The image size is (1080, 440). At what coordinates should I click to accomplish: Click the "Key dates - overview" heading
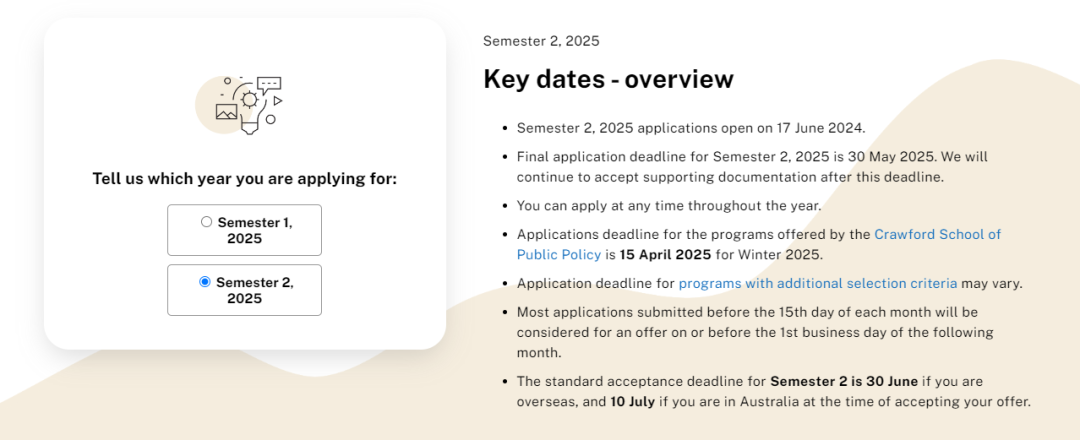(608, 79)
